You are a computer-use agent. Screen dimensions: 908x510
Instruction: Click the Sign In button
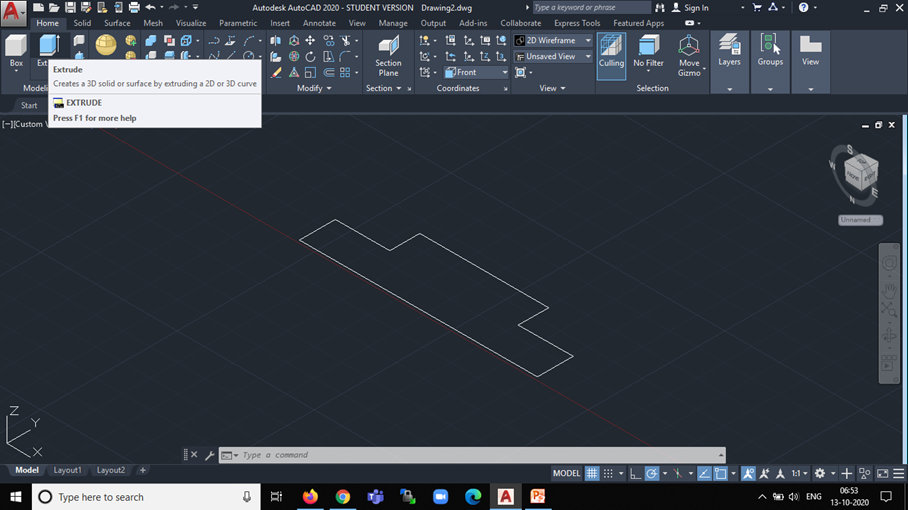tap(690, 8)
